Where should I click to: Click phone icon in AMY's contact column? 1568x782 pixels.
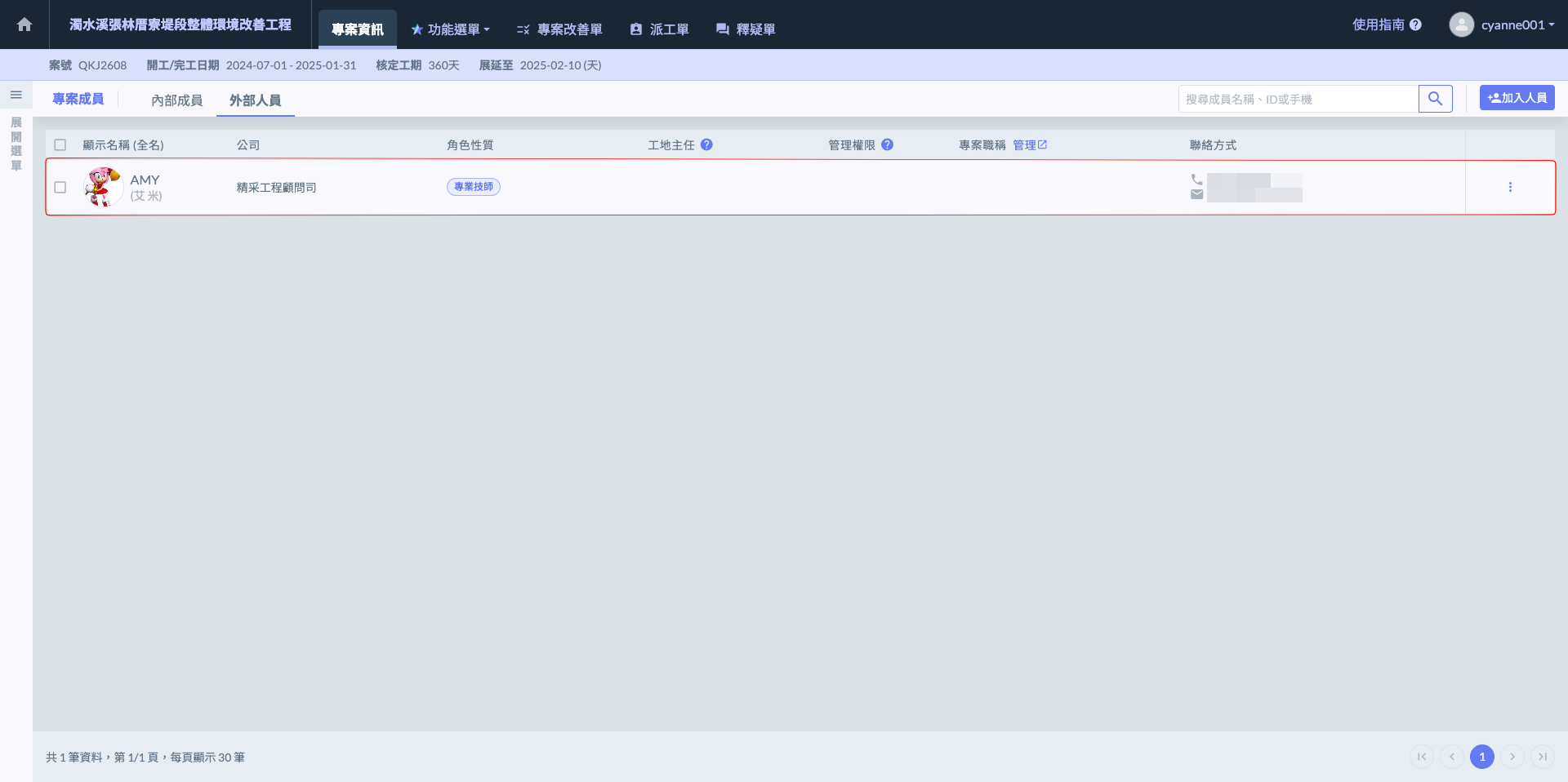click(1196, 180)
